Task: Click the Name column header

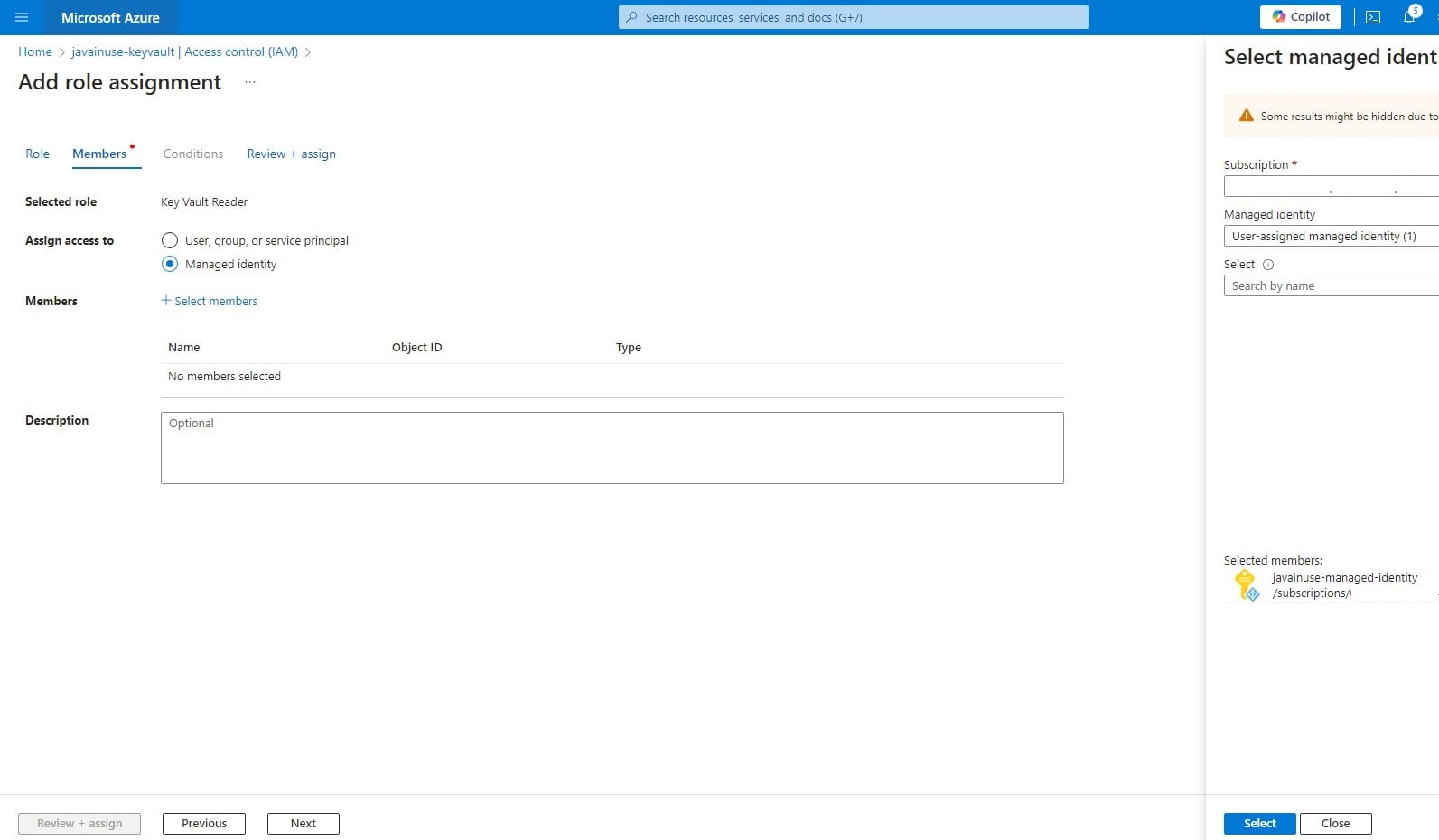Action: 184,347
